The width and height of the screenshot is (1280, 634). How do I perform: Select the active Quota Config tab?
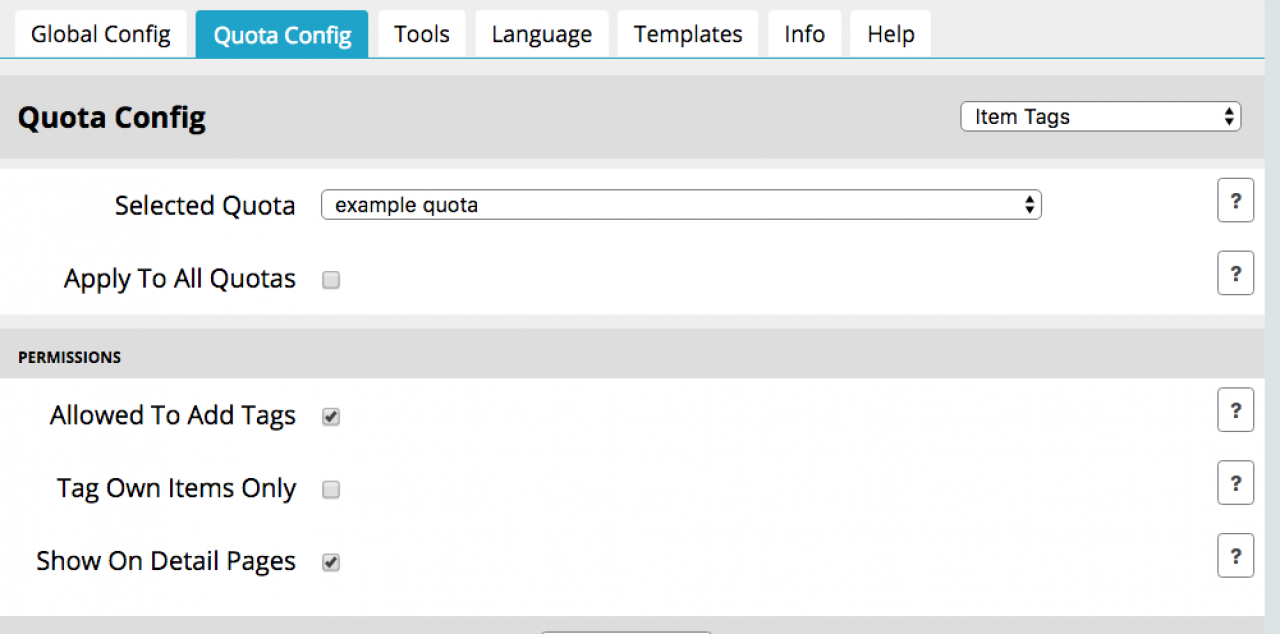[x=282, y=35]
